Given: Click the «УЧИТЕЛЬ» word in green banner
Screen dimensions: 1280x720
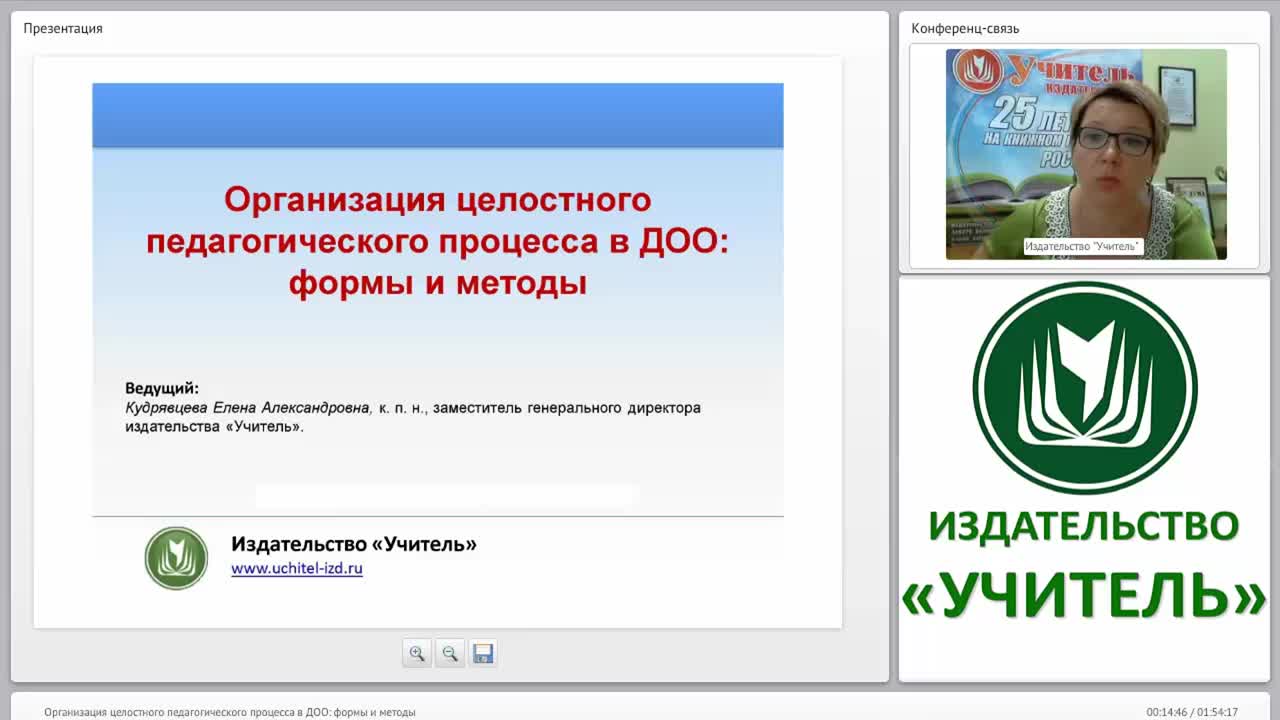Looking at the screenshot, I should tap(1084, 595).
